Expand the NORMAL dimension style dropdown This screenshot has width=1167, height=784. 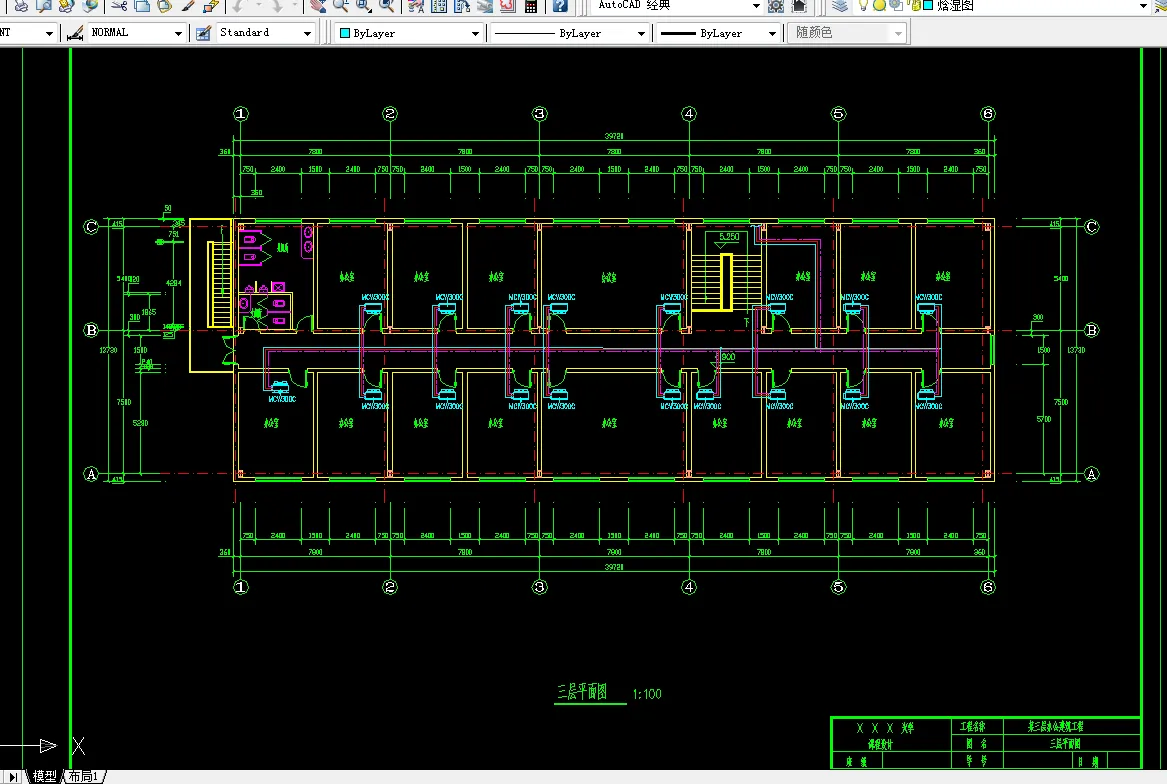[135, 33]
